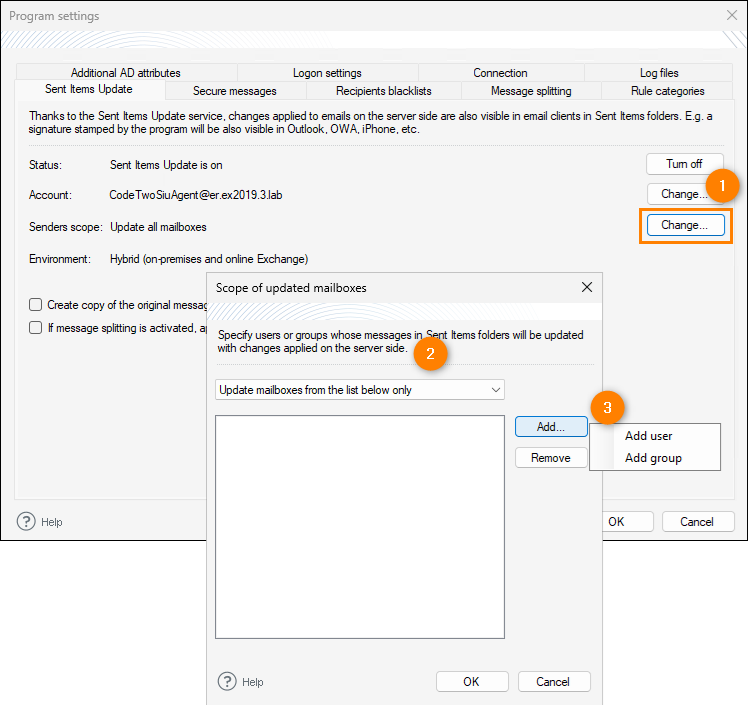
Task: Close the Scope of updated mailboxes dialog
Action: (587, 287)
